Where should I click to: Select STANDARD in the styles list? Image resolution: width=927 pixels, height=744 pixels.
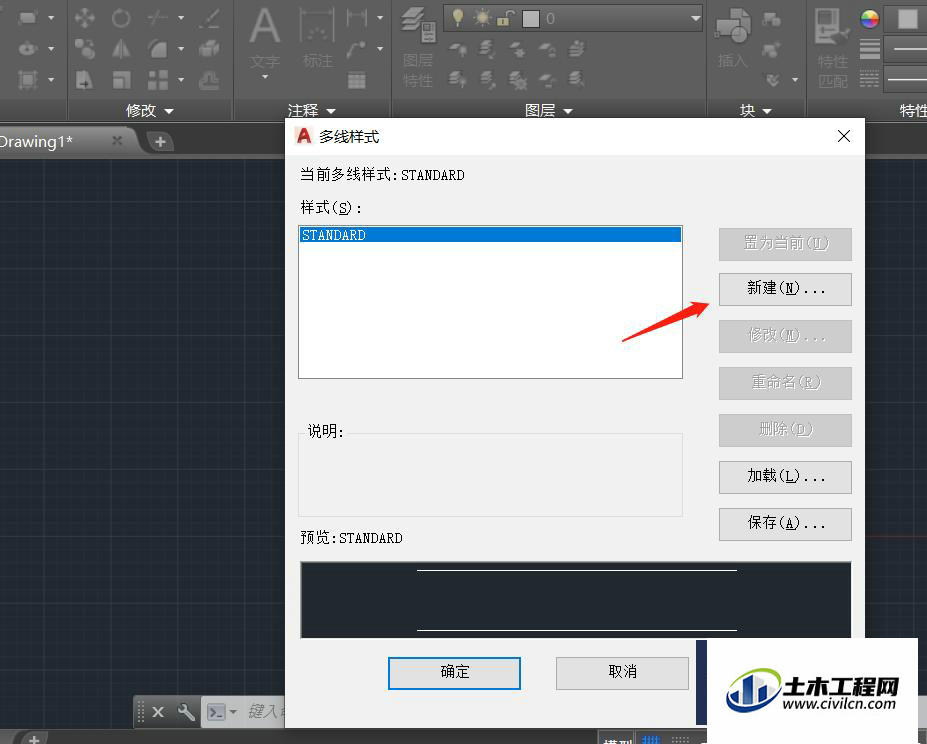click(490, 235)
